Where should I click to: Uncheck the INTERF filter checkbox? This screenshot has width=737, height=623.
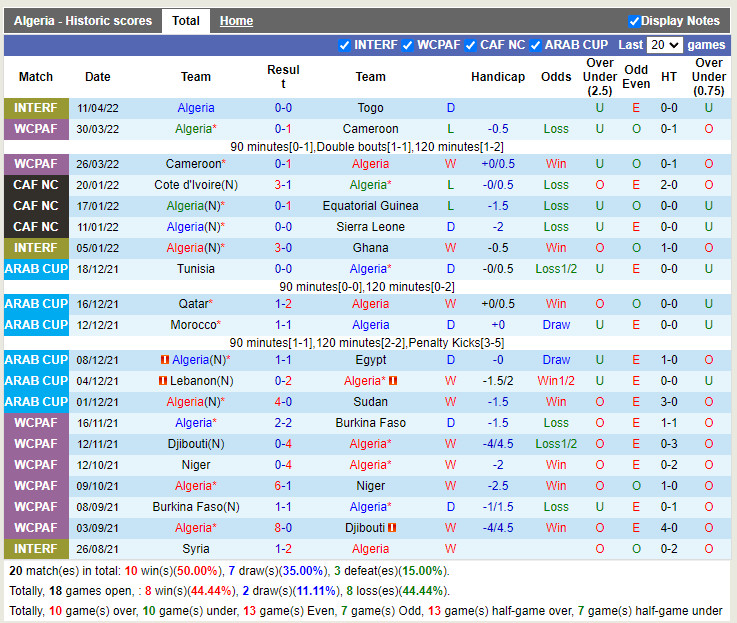[x=345, y=45]
